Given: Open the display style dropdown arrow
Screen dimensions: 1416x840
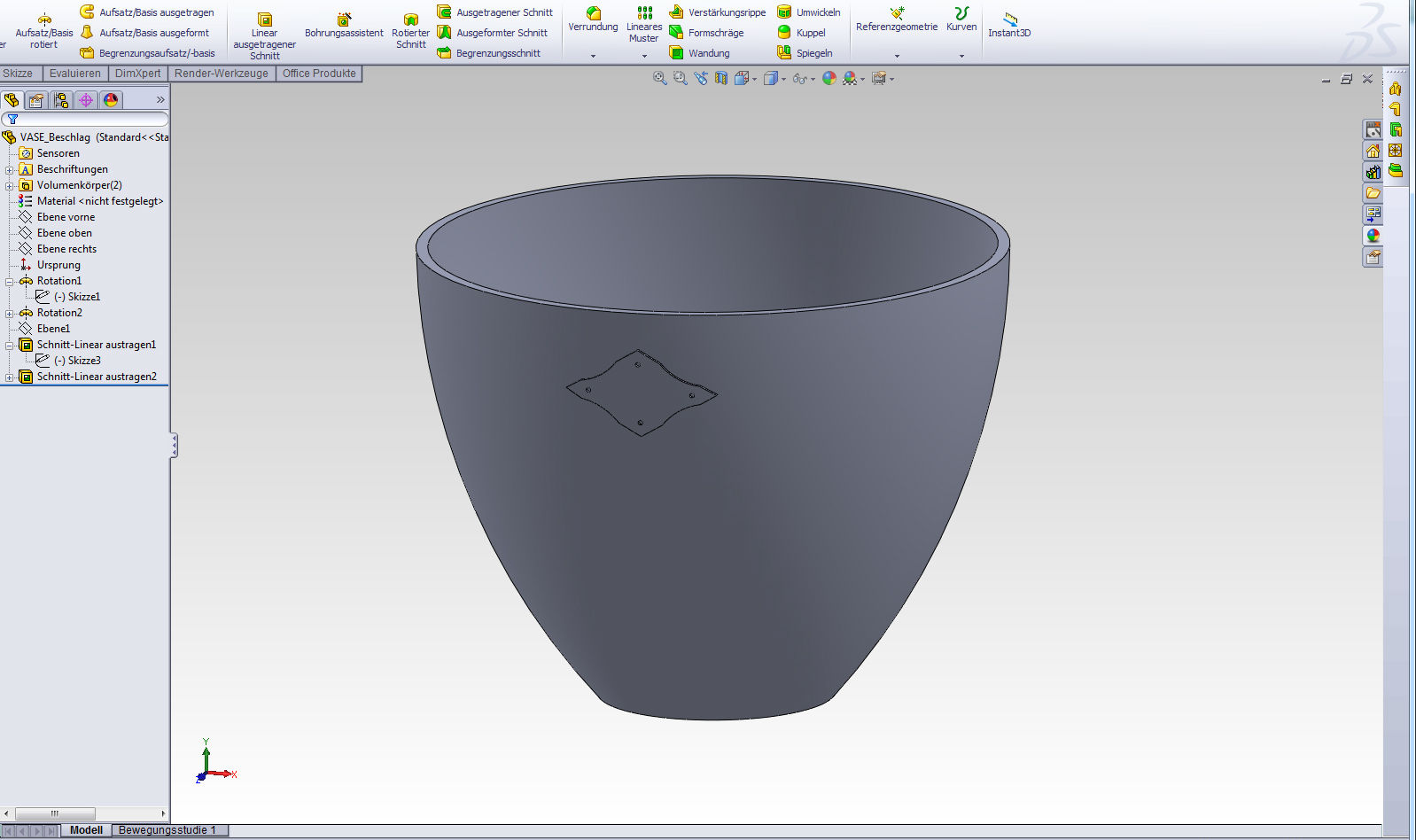Looking at the screenshot, I should [783, 79].
